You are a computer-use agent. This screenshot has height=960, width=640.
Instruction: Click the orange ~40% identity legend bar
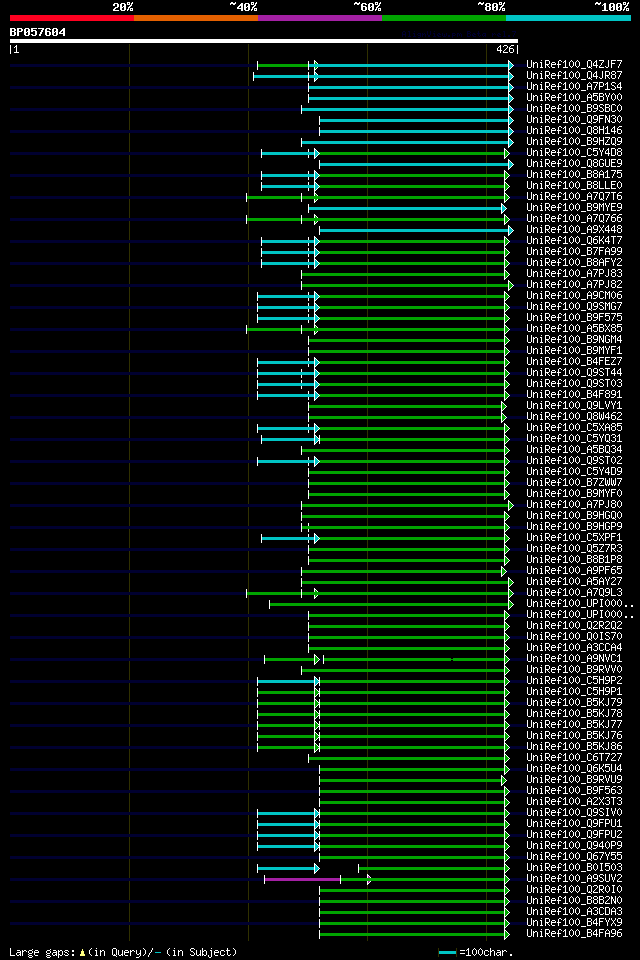coord(196,18)
